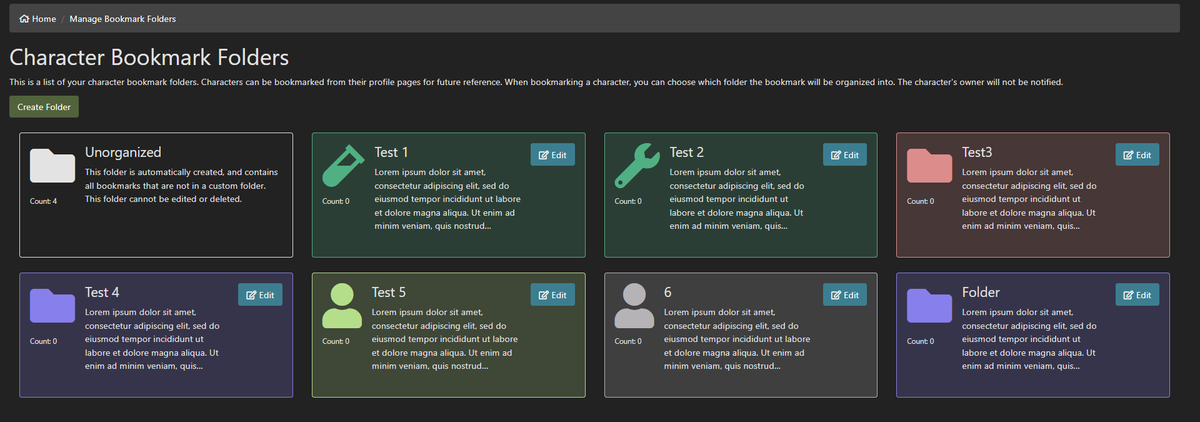Click the Count: 4 label under Unorganized
The height and width of the screenshot is (422, 1200).
coord(44,201)
